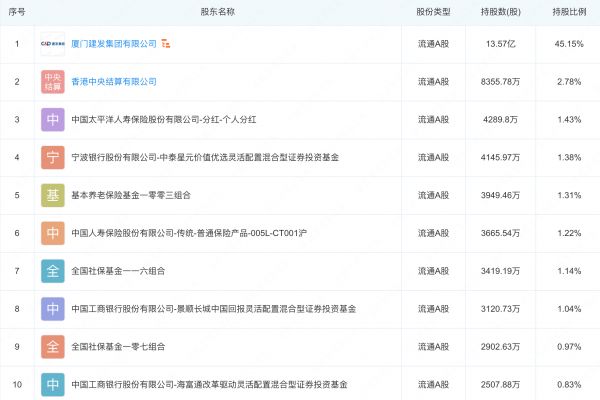Click the teal 中 icon in row 10
The height and width of the screenshot is (400, 600).
pos(53,384)
